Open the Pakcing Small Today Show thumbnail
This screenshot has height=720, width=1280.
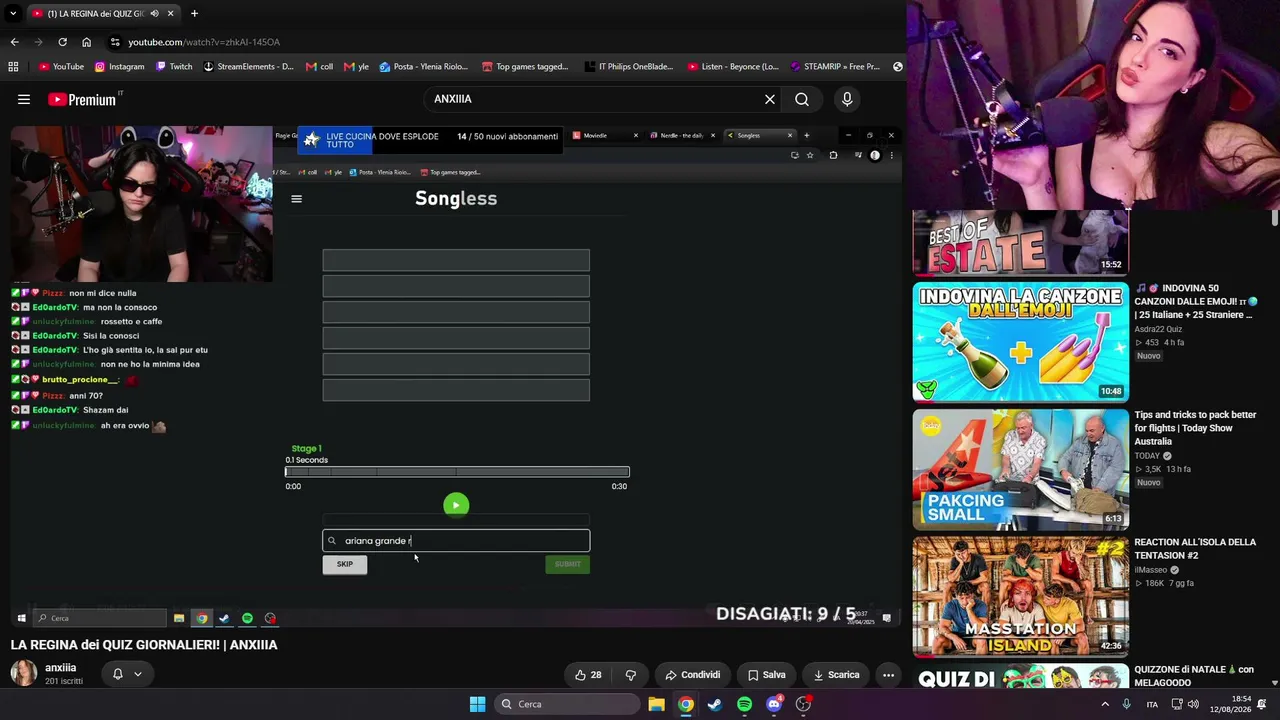coord(1020,469)
